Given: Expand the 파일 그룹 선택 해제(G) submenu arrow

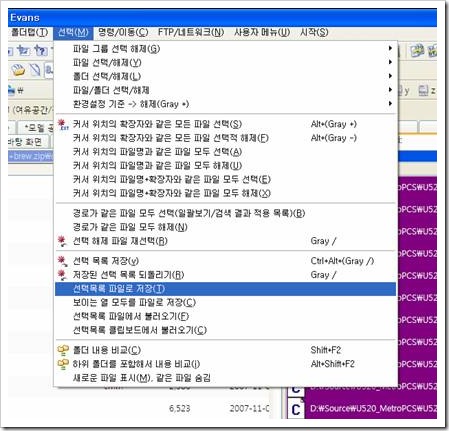Looking at the screenshot, I should pos(390,48).
